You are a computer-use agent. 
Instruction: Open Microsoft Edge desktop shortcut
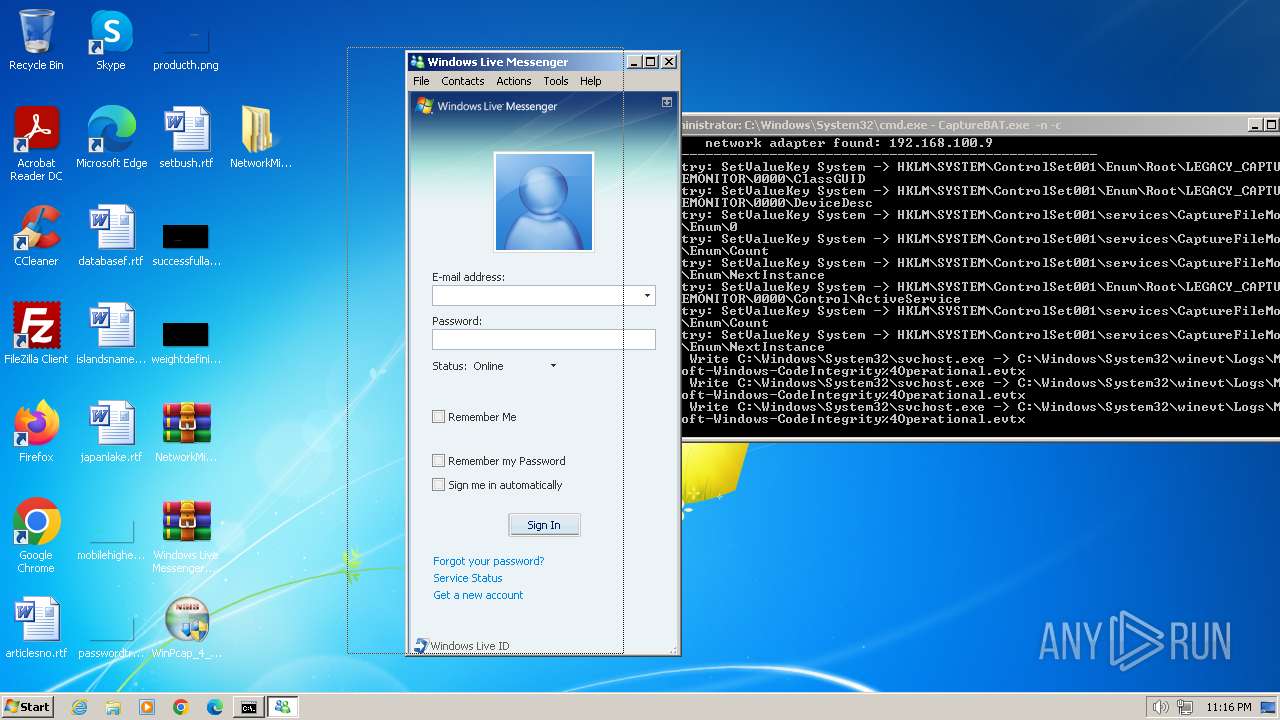(x=111, y=138)
